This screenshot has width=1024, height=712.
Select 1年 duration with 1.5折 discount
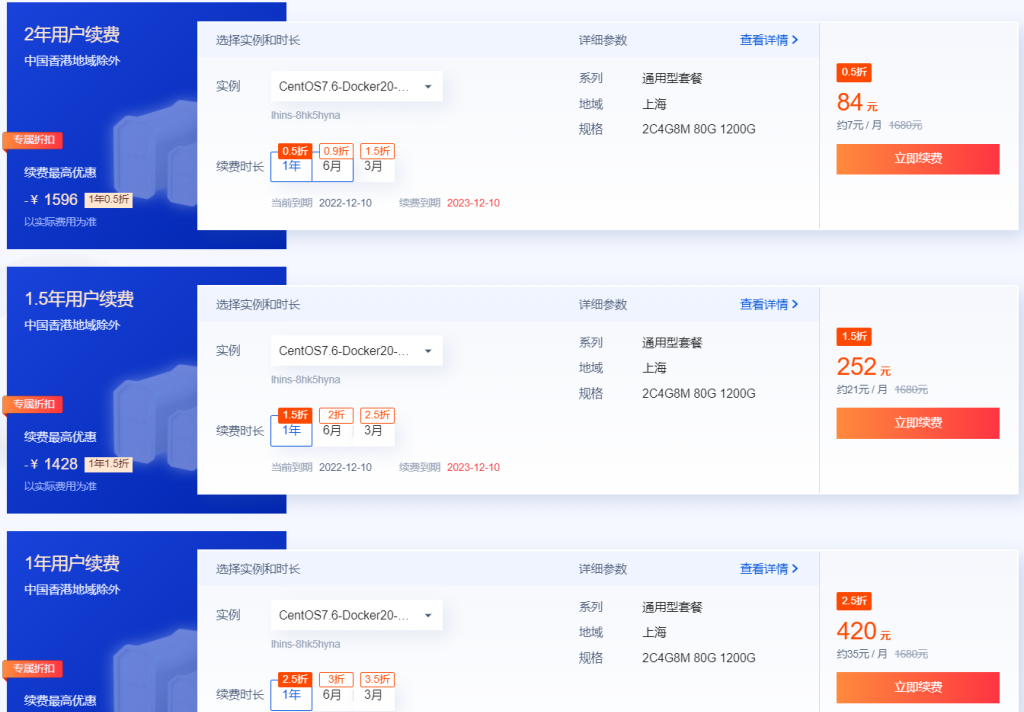pos(291,430)
